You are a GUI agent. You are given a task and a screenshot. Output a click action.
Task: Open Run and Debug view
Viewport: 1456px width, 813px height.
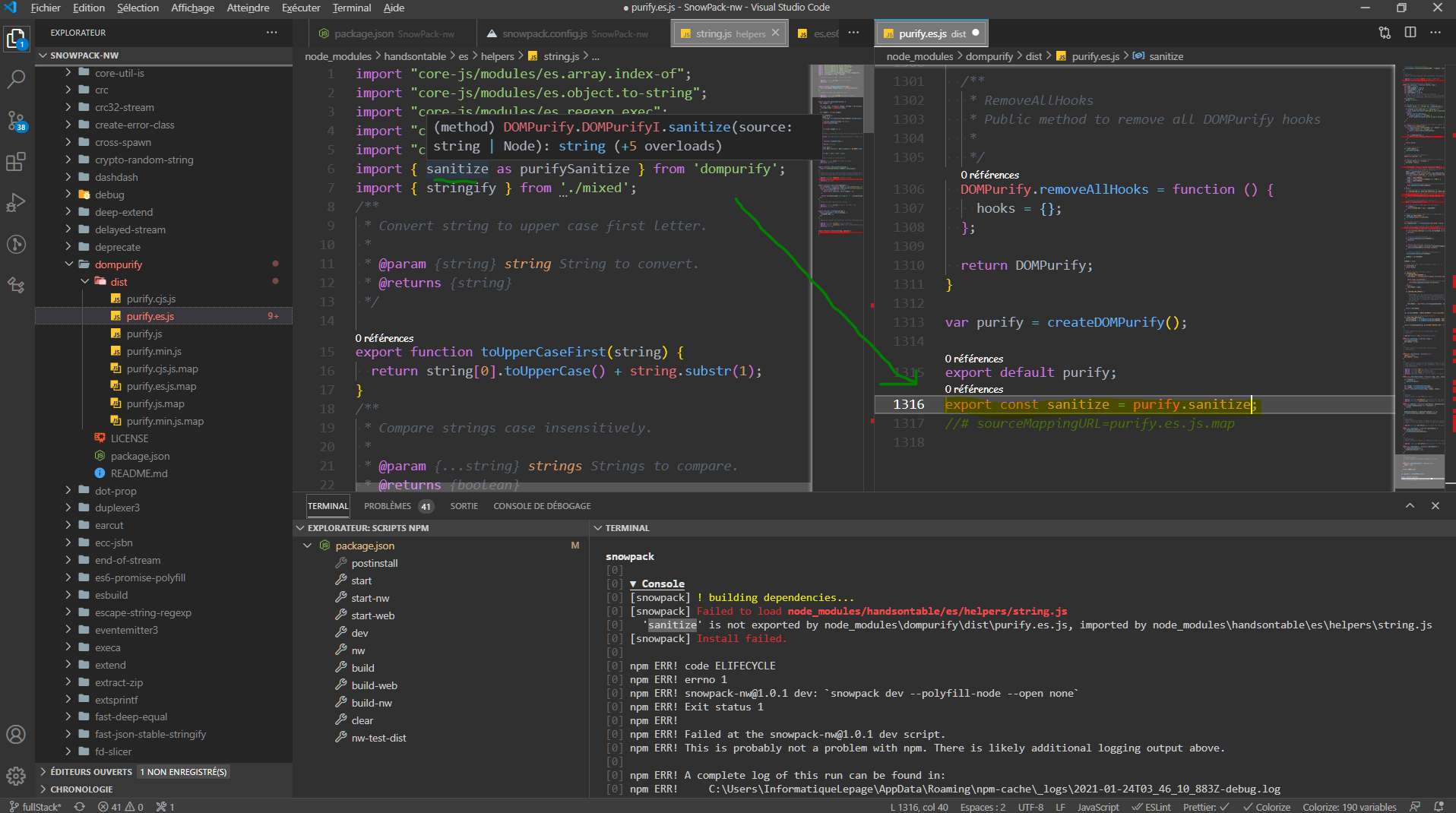click(16, 203)
